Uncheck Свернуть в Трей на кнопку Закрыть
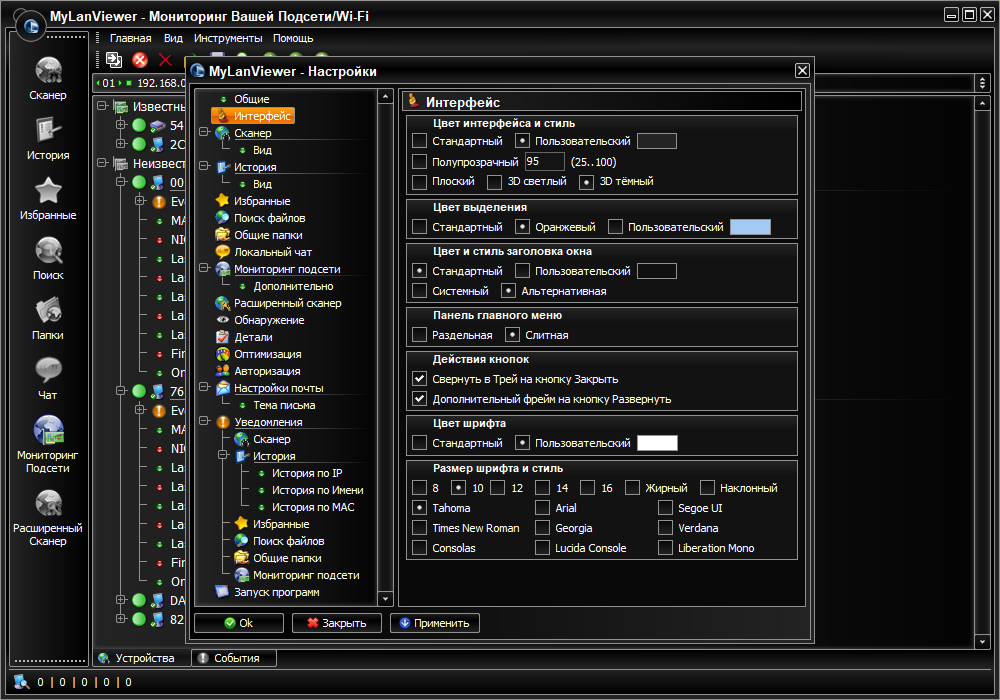Screen dimensions: 1000x700 tap(420, 379)
